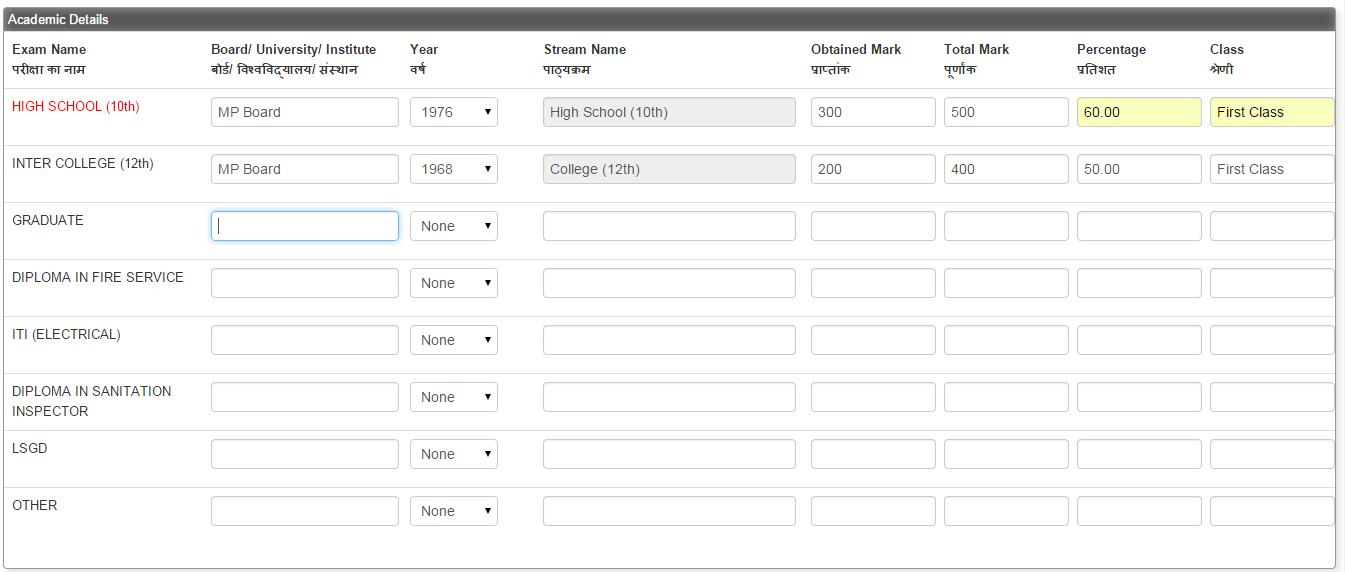Select the Inter College total mark field showing 400

1006,169
